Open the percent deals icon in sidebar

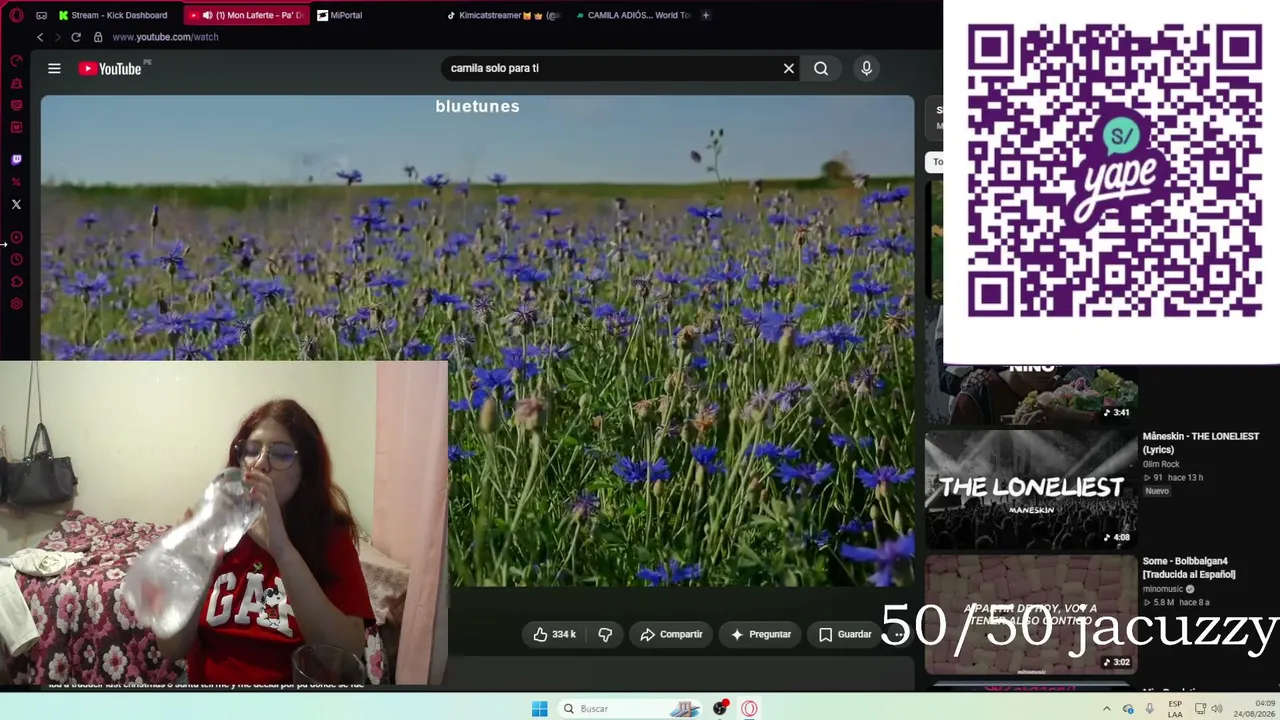pos(16,182)
